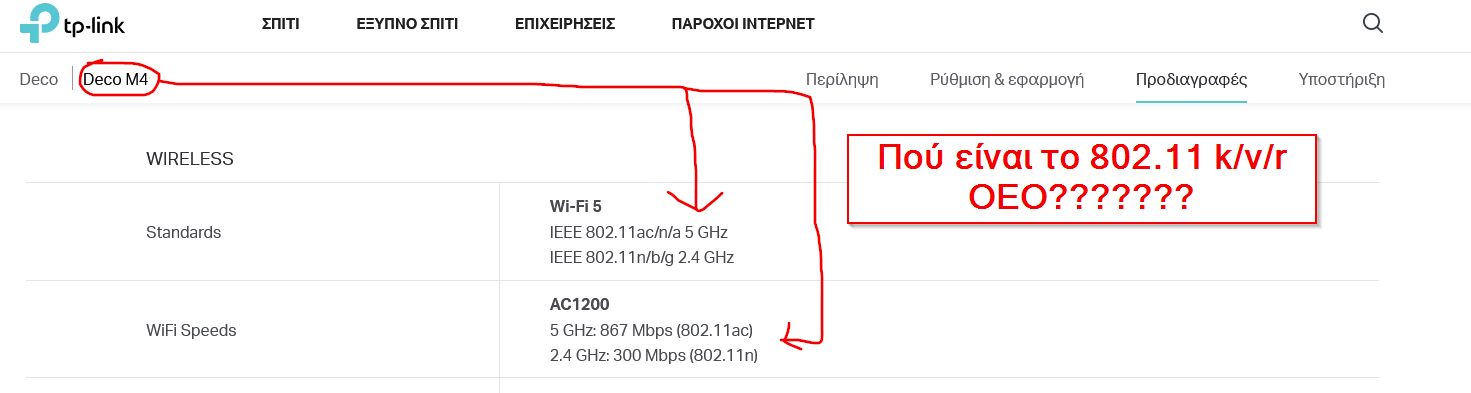Select the ΕΠΙΧΕΙΡΗΣΕΙΣ menu item
The width and height of the screenshot is (1471, 393).
(x=565, y=24)
